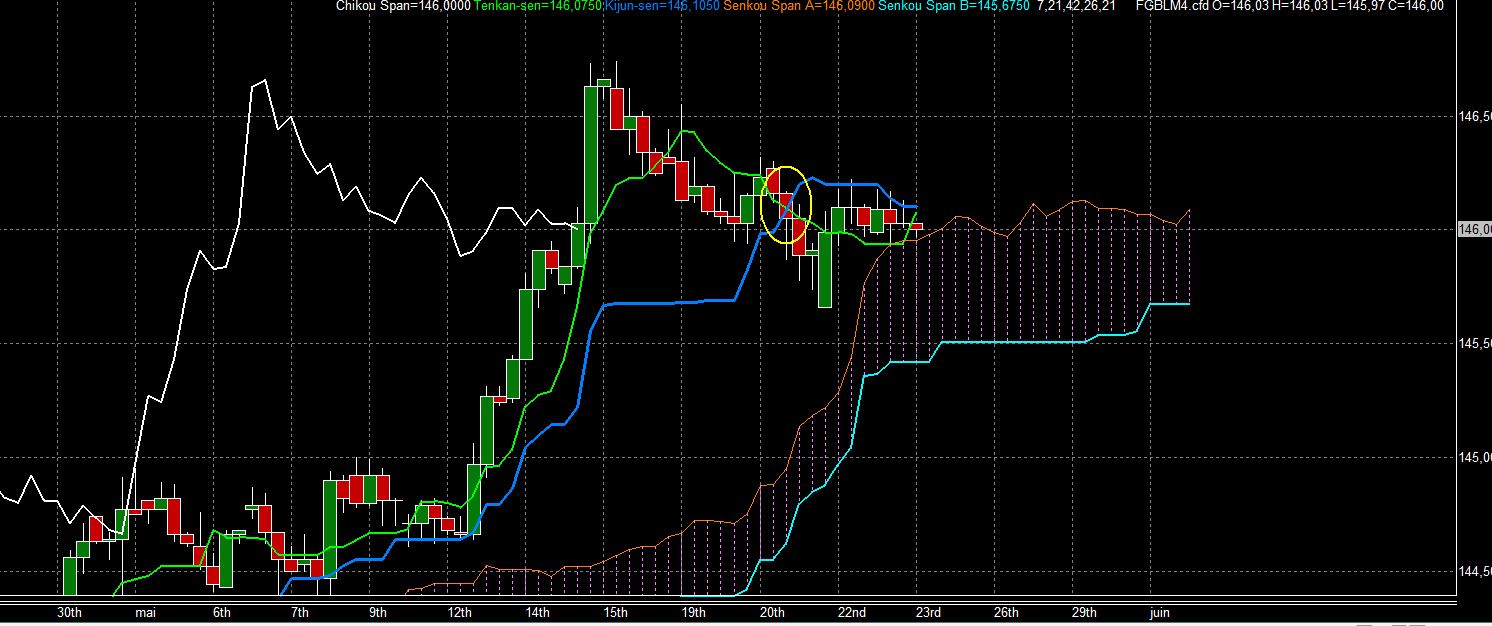Image resolution: width=1492 pixels, height=626 pixels.
Task: Click the mai month label
Action: coord(145,612)
